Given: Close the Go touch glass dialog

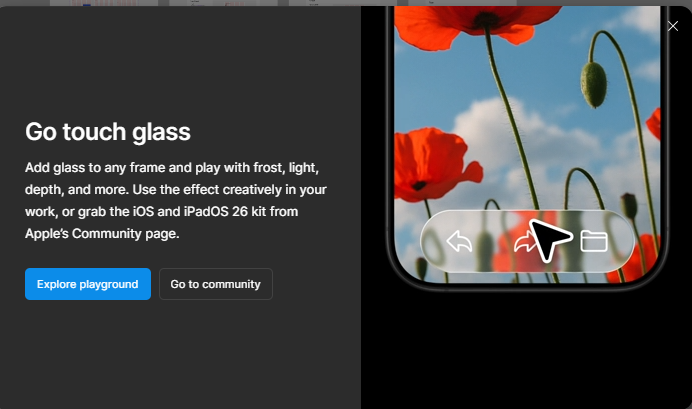Looking at the screenshot, I should click(x=673, y=26).
